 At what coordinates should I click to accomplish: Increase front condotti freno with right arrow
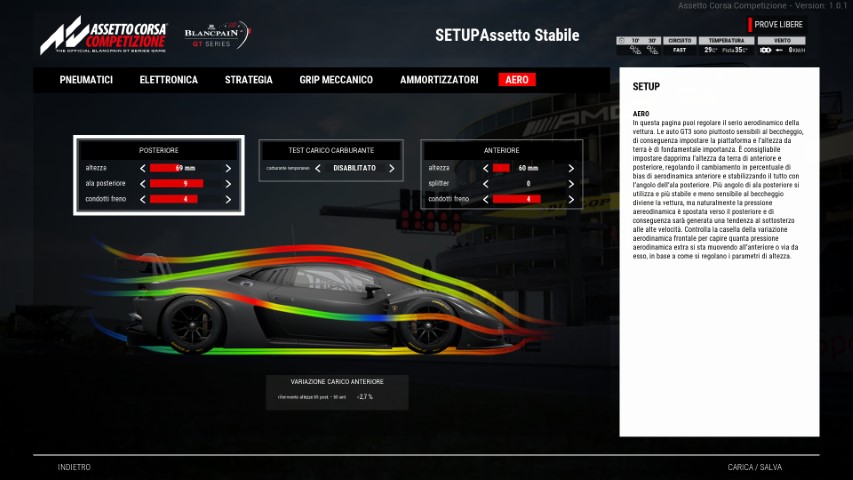(571, 199)
